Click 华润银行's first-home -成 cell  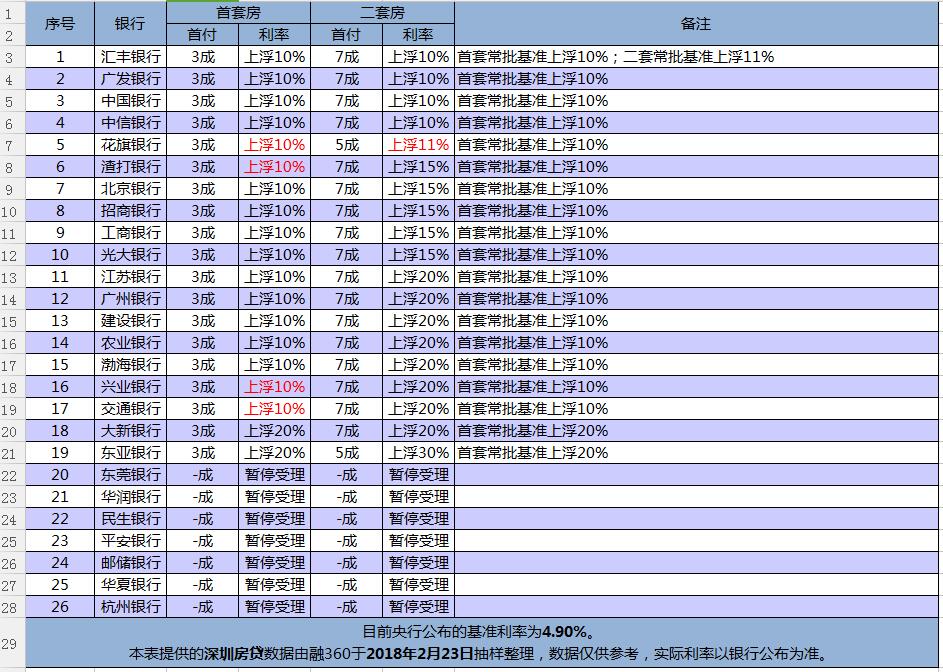(x=202, y=496)
